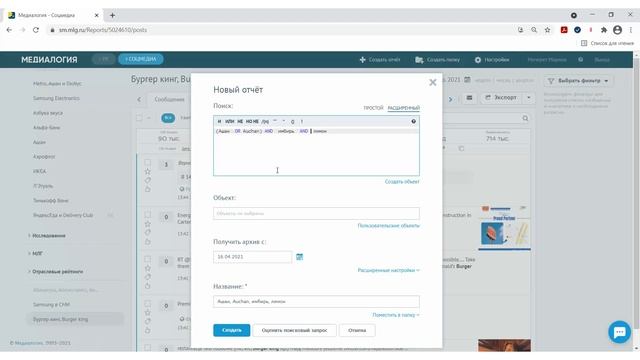The image size is (640, 360).
Task: Thumbs-up the post numbered 1
Action: (x=147, y=189)
